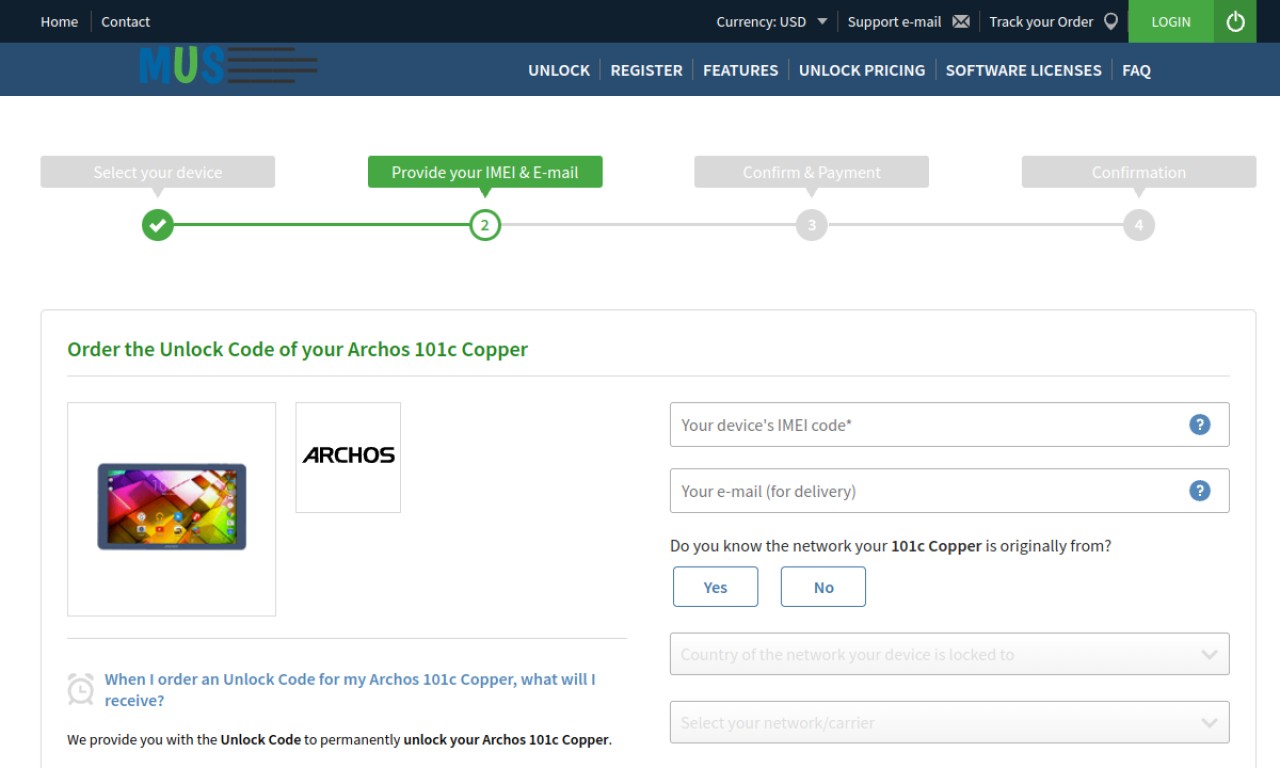Click the 'Select your device' step tab
This screenshot has width=1280, height=768.
157,172
